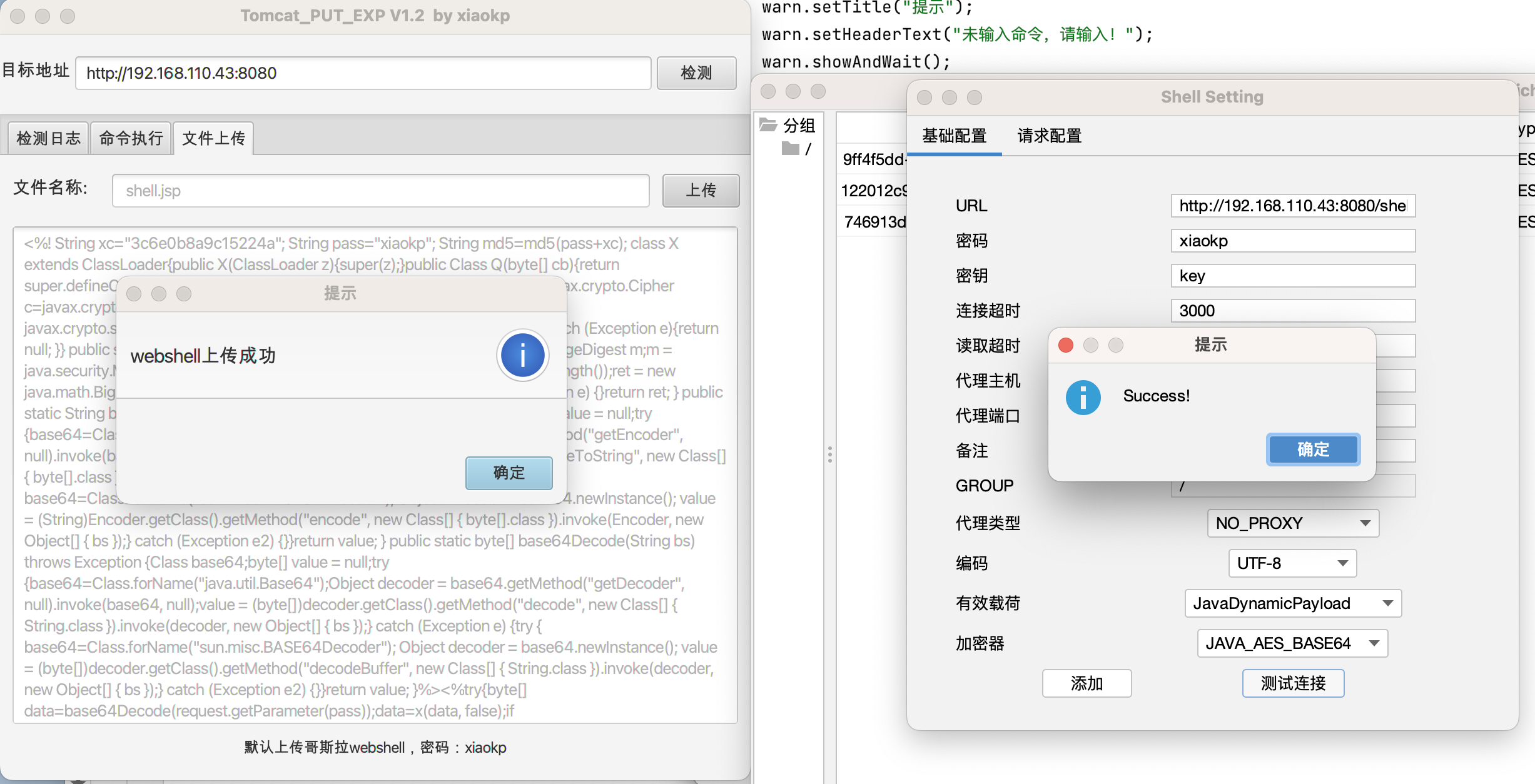
Task: Focus the 目标地址 URL input field
Action: [363, 73]
